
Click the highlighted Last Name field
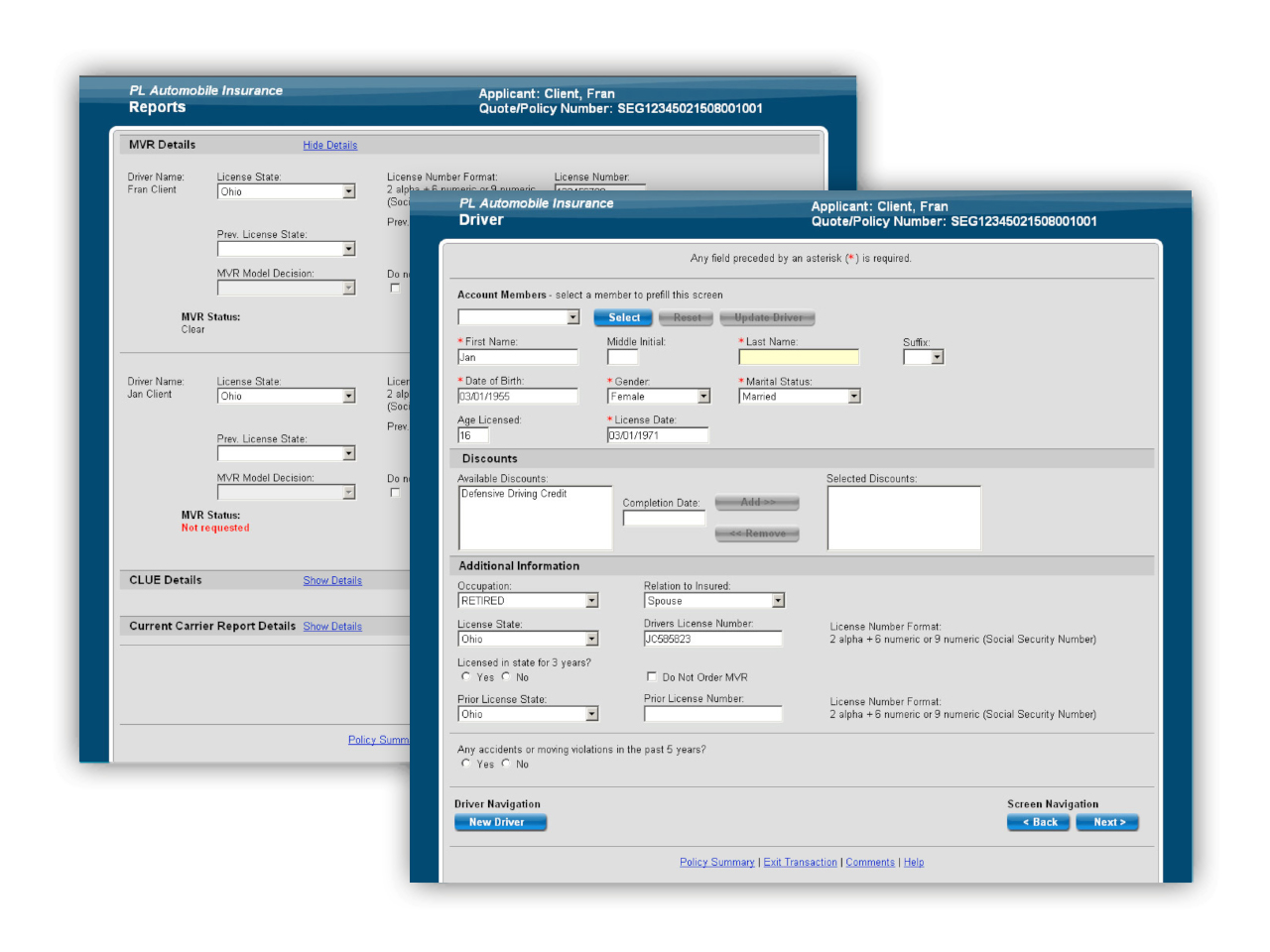click(x=799, y=357)
